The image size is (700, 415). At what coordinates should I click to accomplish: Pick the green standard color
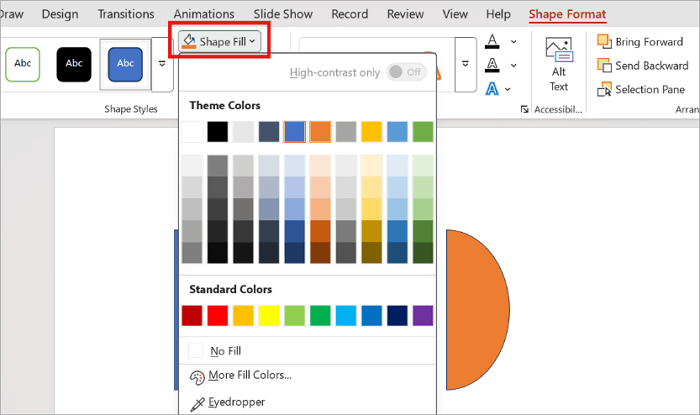tap(320, 315)
